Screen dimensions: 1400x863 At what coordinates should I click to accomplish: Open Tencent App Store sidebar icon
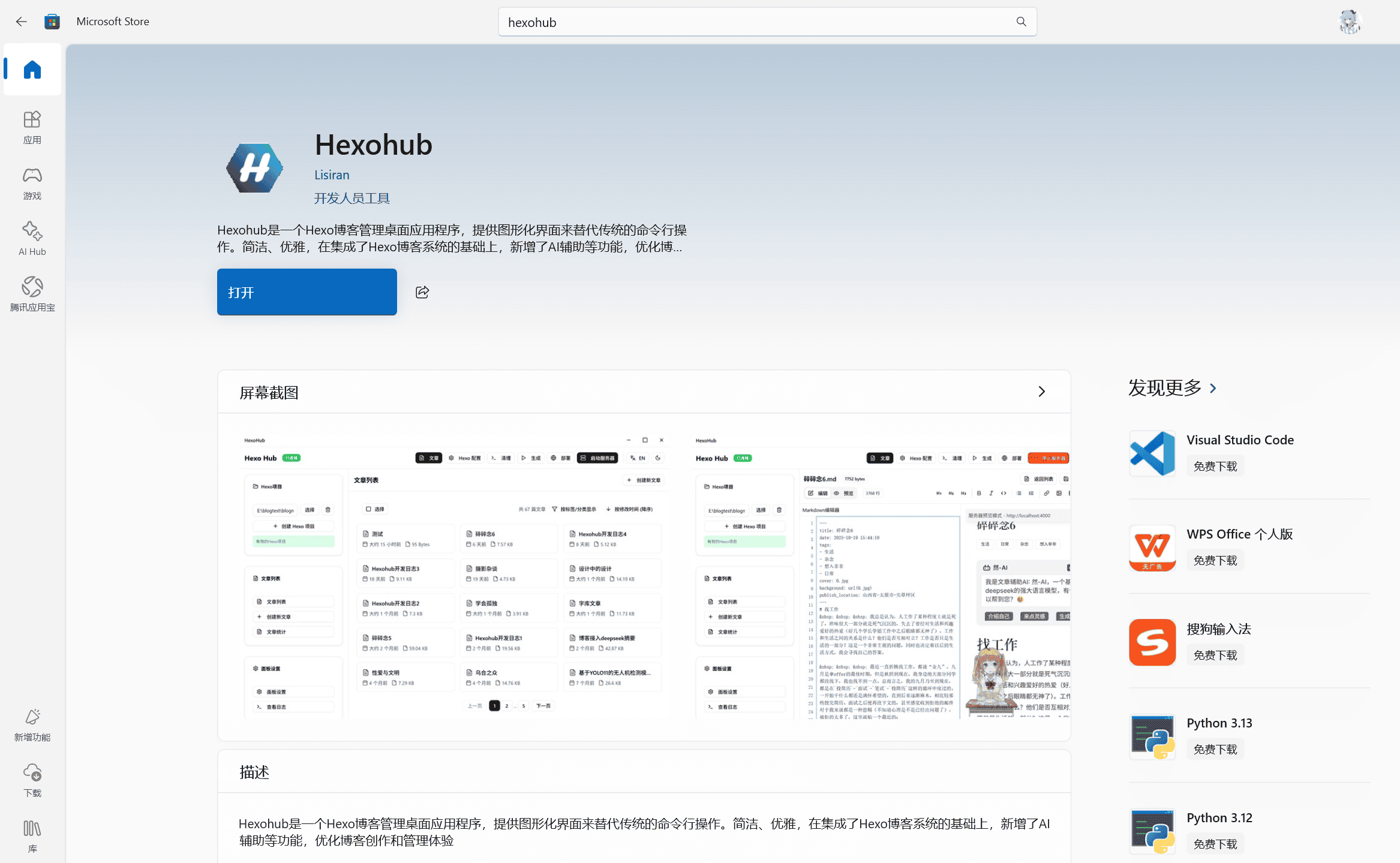tap(32, 294)
